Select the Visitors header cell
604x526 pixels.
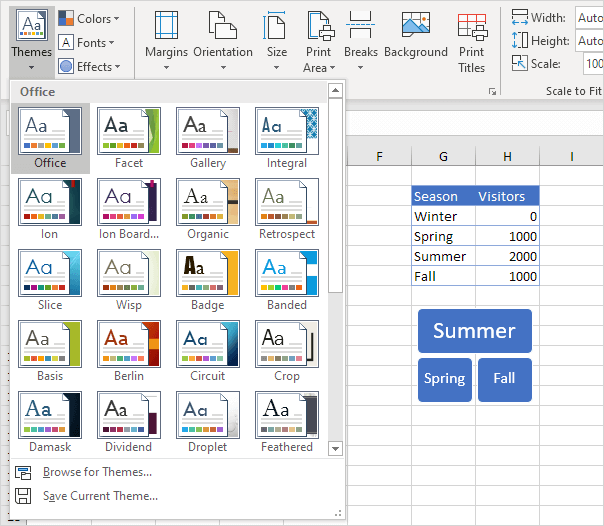(x=507, y=197)
